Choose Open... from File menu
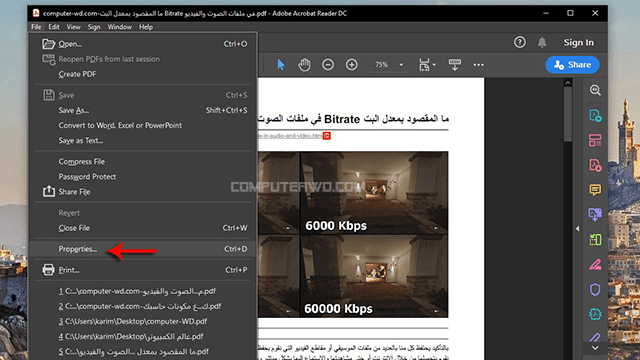The width and height of the screenshot is (640, 360). pyautogui.click(x=143, y=44)
